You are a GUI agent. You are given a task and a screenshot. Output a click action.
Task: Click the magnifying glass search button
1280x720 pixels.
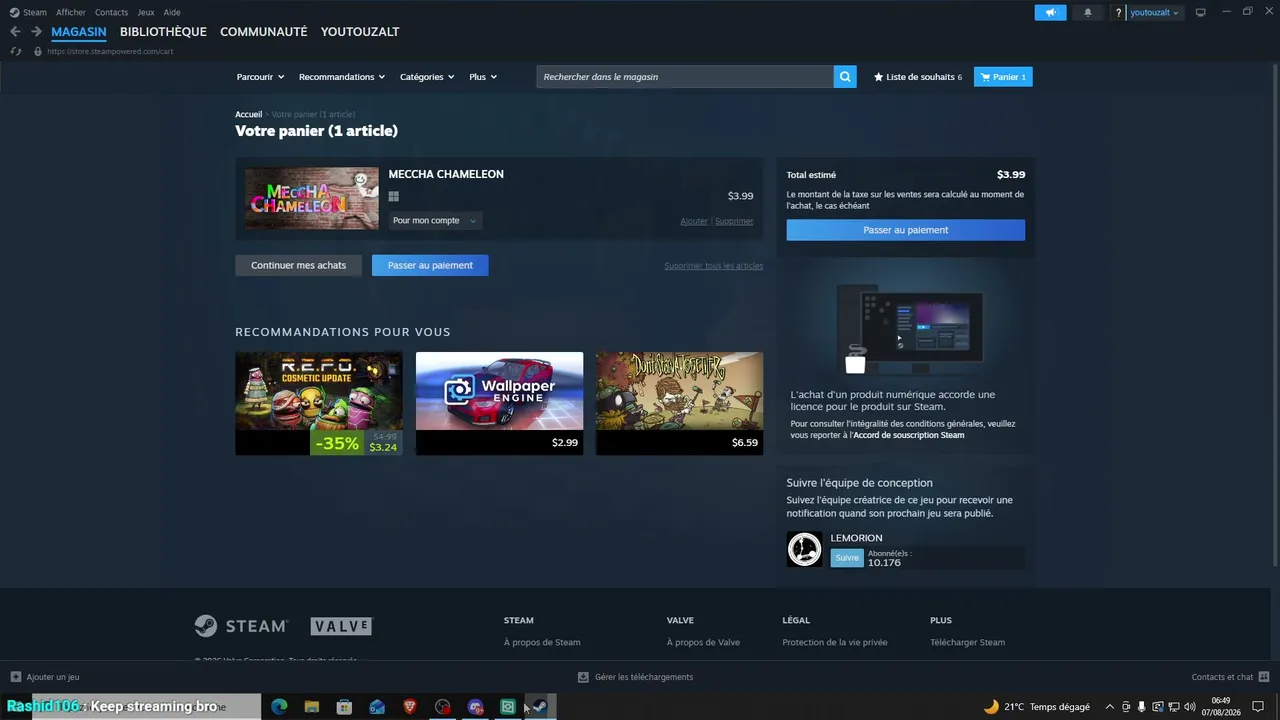click(845, 77)
